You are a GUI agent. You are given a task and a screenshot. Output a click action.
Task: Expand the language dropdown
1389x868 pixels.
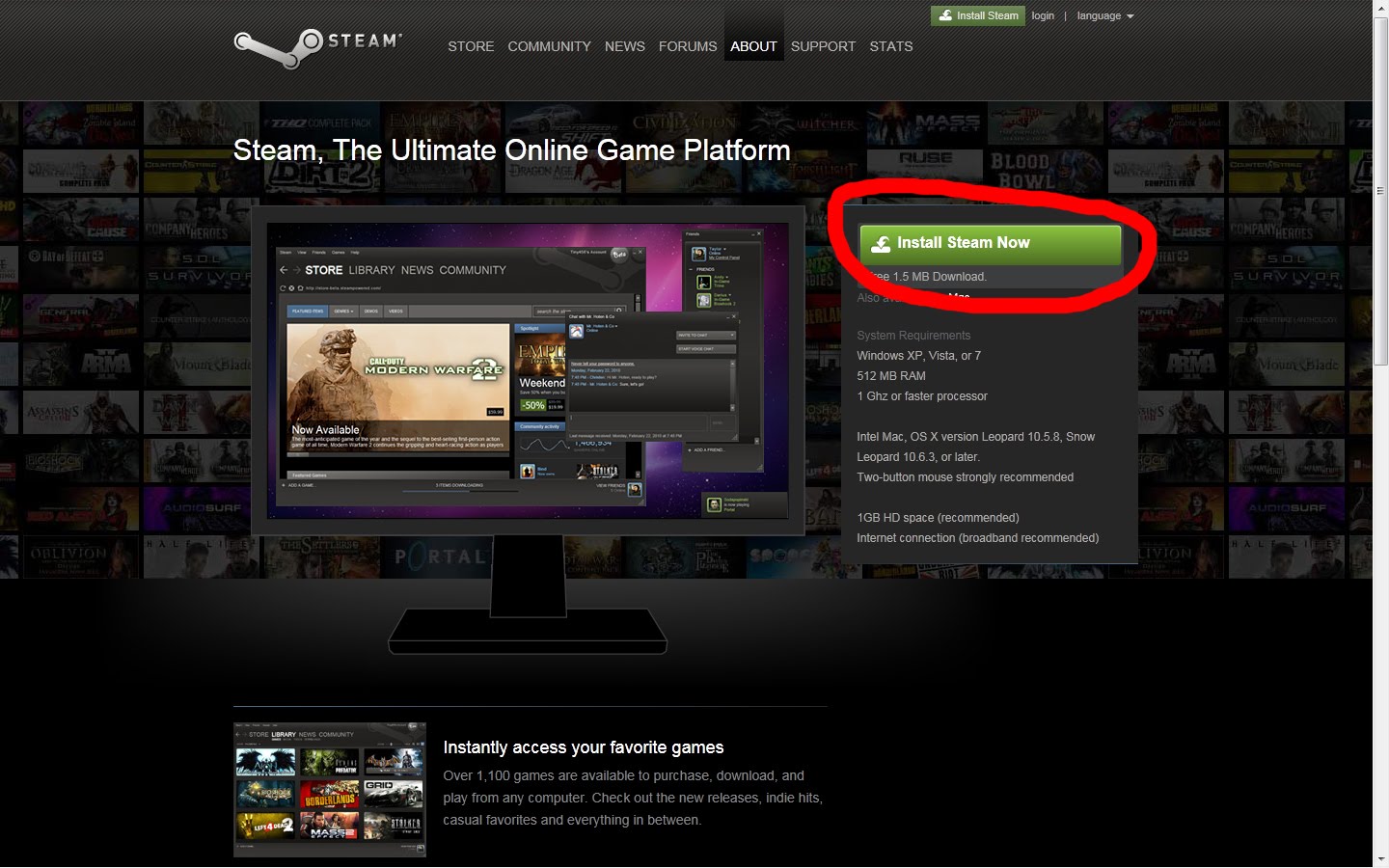coord(1105,15)
